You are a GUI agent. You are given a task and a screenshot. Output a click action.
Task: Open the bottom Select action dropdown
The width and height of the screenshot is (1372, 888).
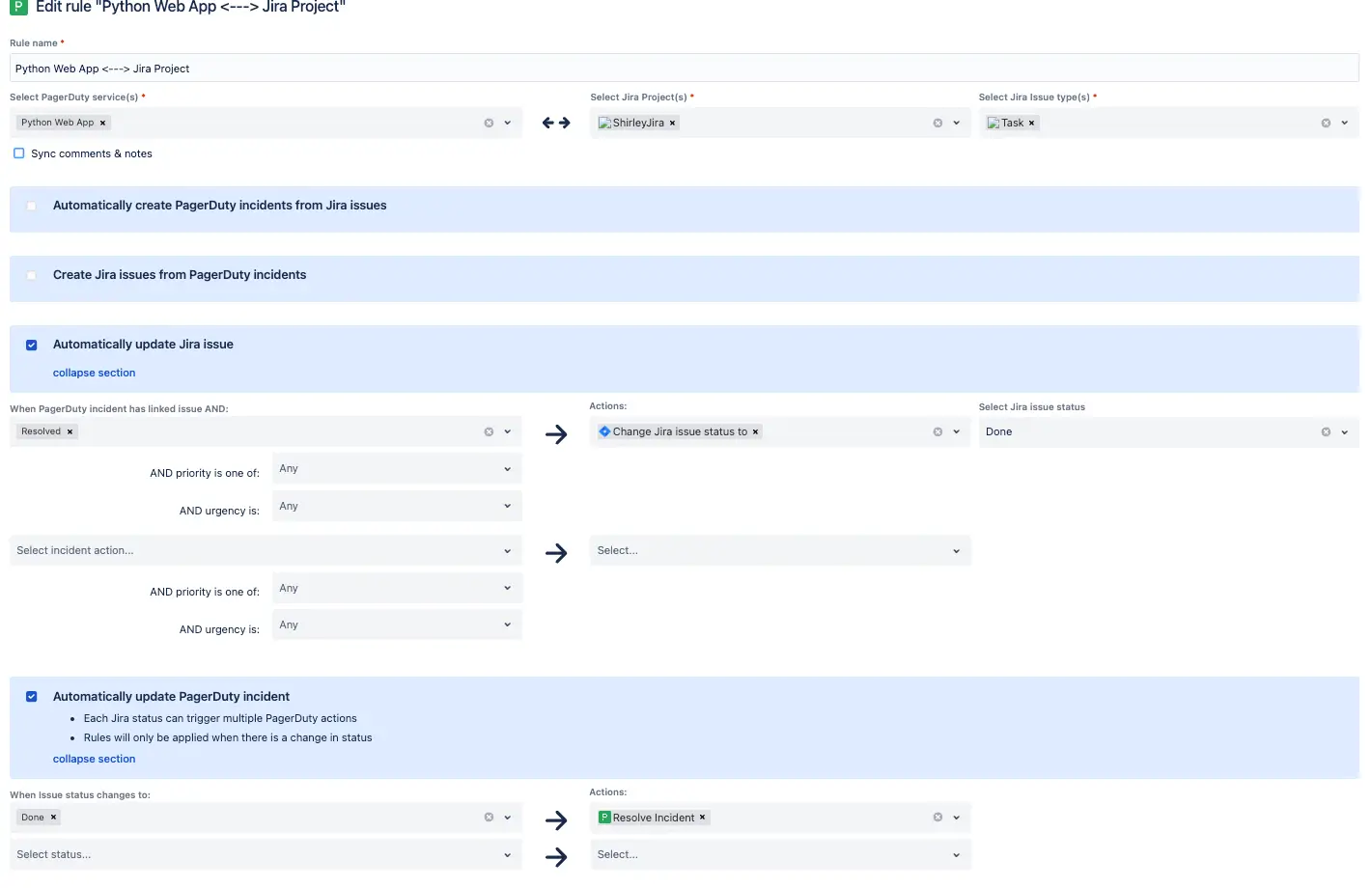click(780, 854)
